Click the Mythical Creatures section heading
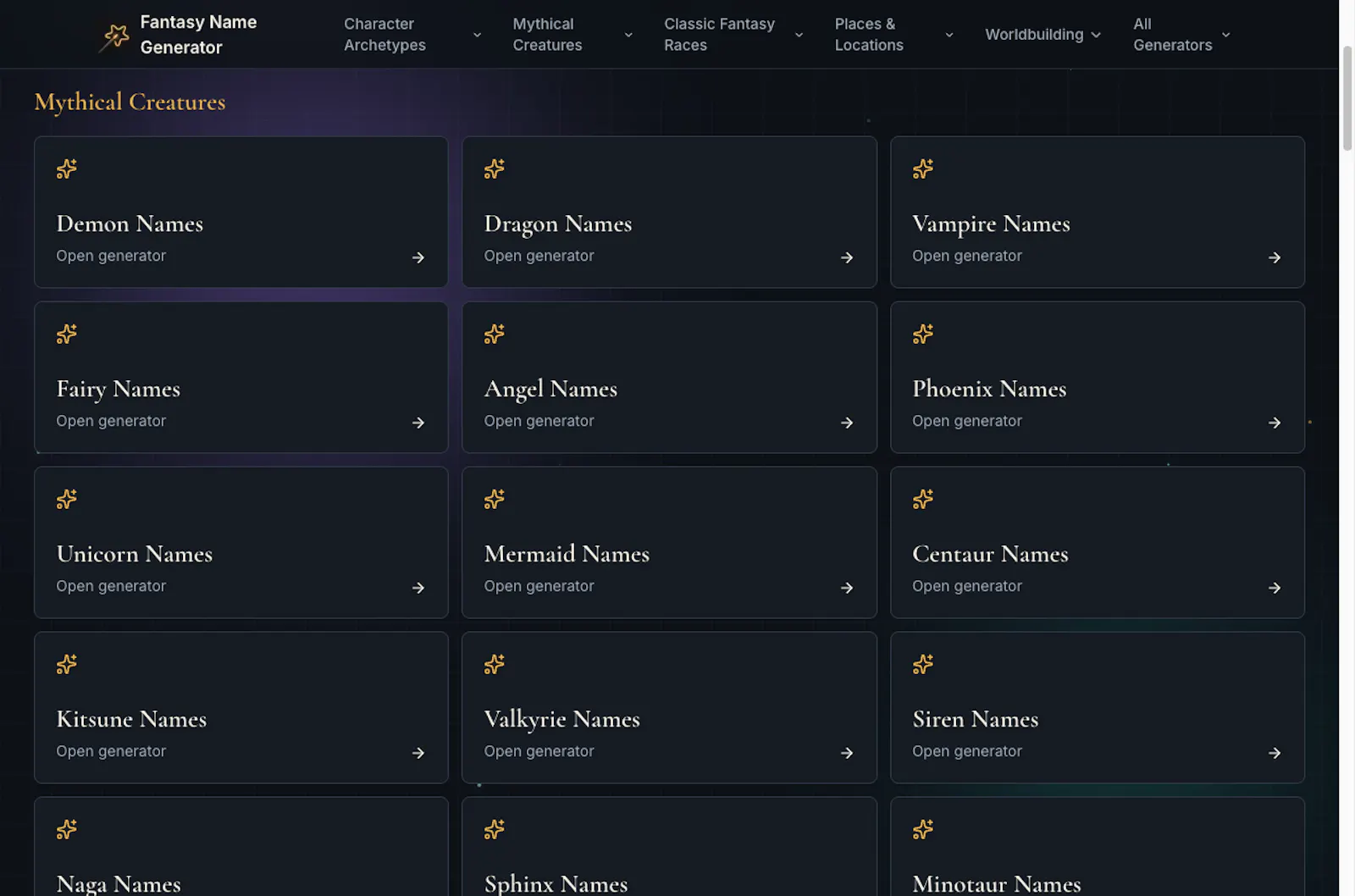This screenshot has height=896, width=1355. click(130, 102)
